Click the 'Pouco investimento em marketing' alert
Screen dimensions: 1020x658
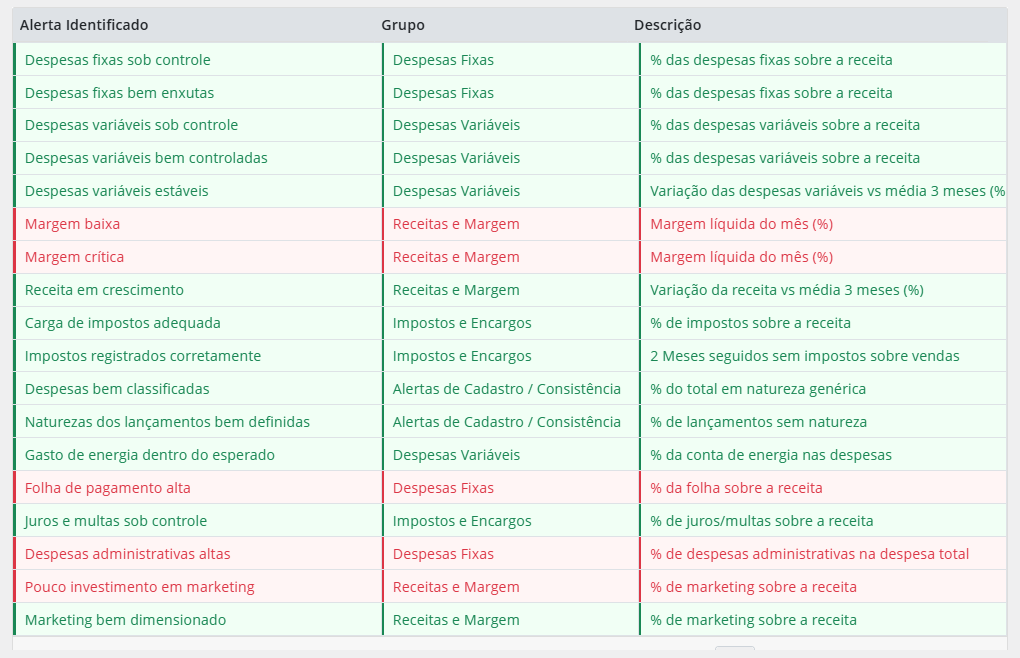[x=139, y=587]
